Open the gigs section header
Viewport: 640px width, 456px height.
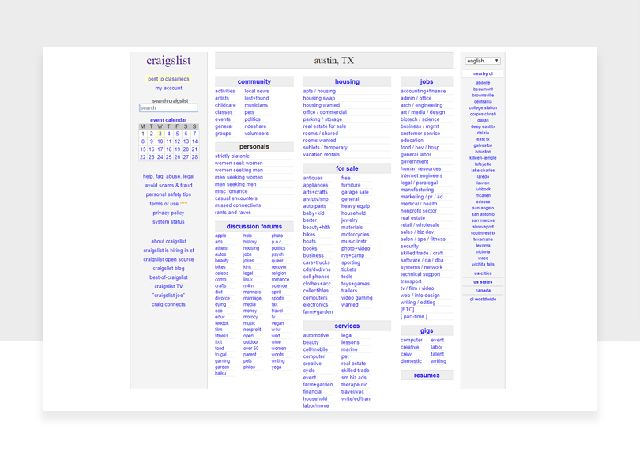pos(427,331)
